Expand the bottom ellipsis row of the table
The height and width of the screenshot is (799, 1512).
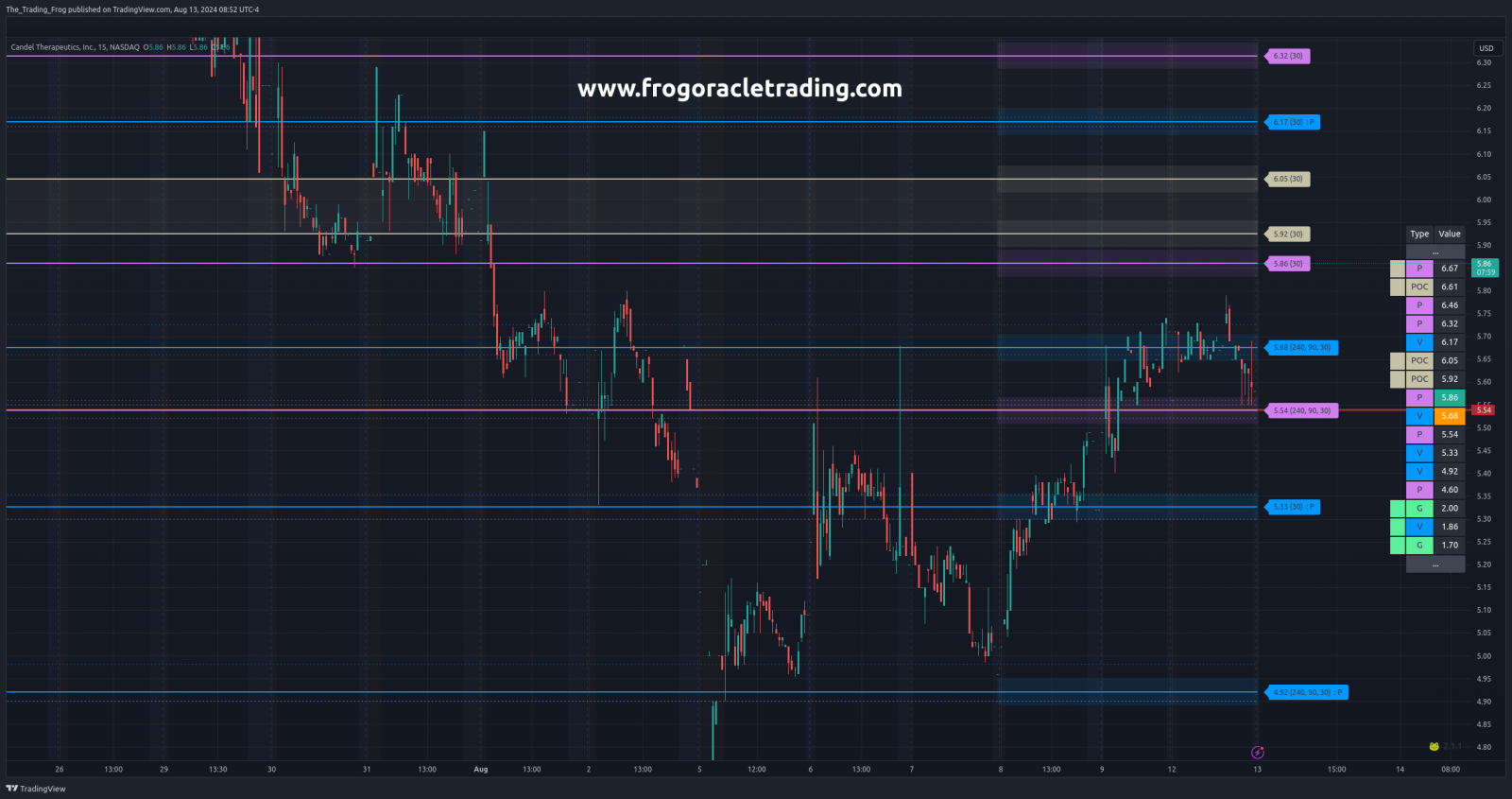pos(1435,565)
